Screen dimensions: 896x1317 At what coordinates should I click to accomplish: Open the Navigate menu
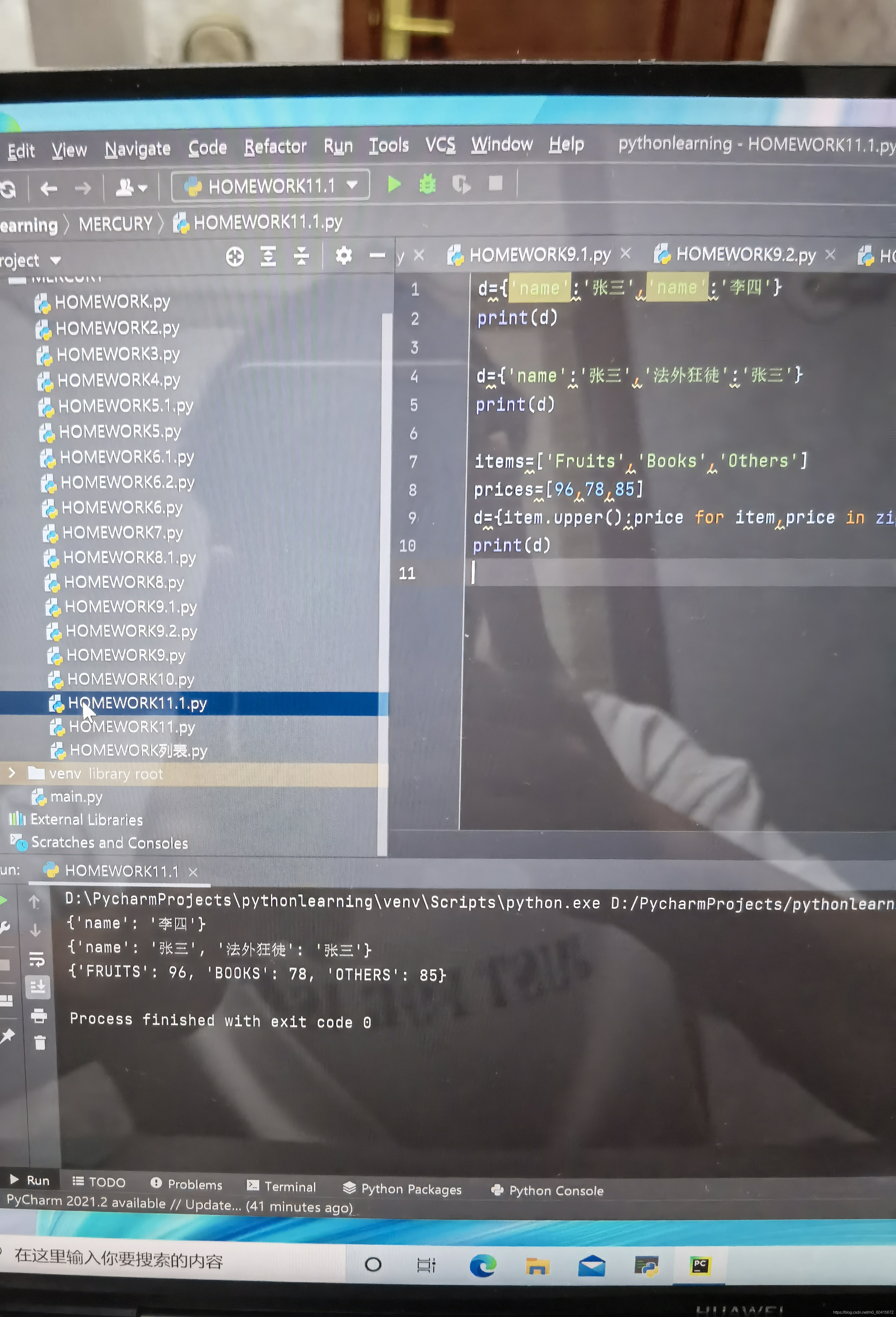[x=138, y=149]
